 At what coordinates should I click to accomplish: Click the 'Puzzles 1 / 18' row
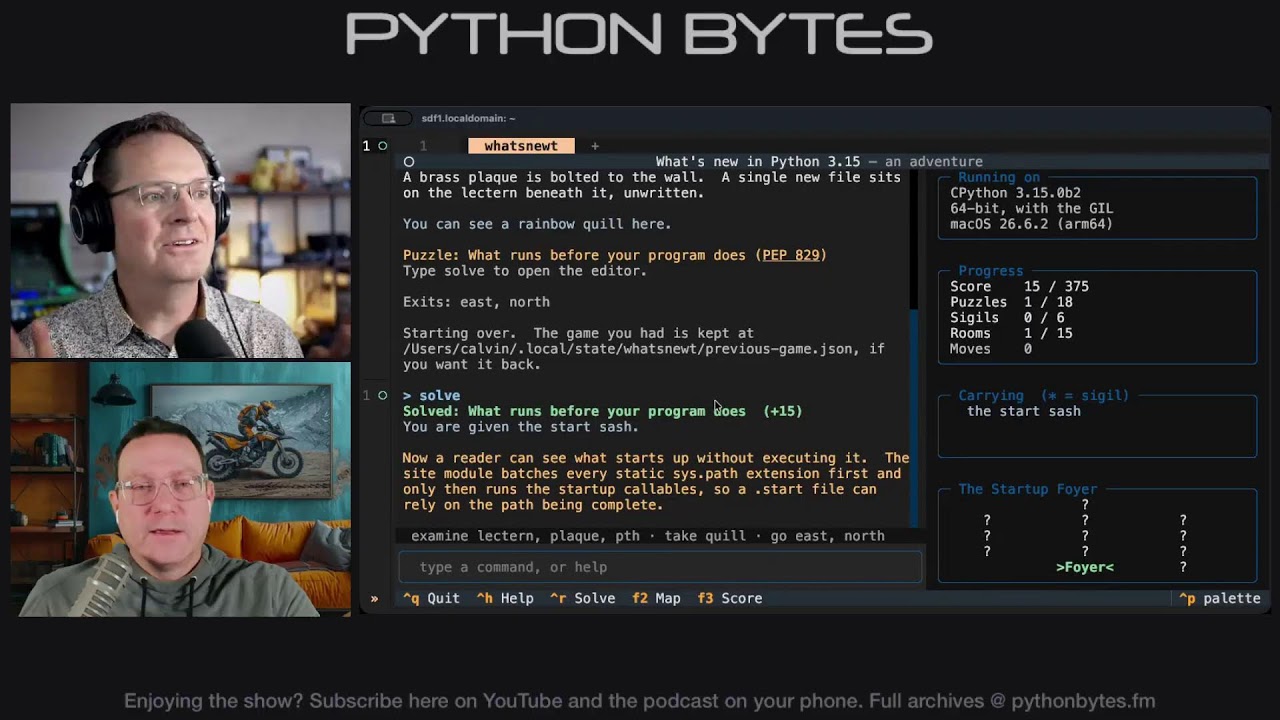point(1011,302)
